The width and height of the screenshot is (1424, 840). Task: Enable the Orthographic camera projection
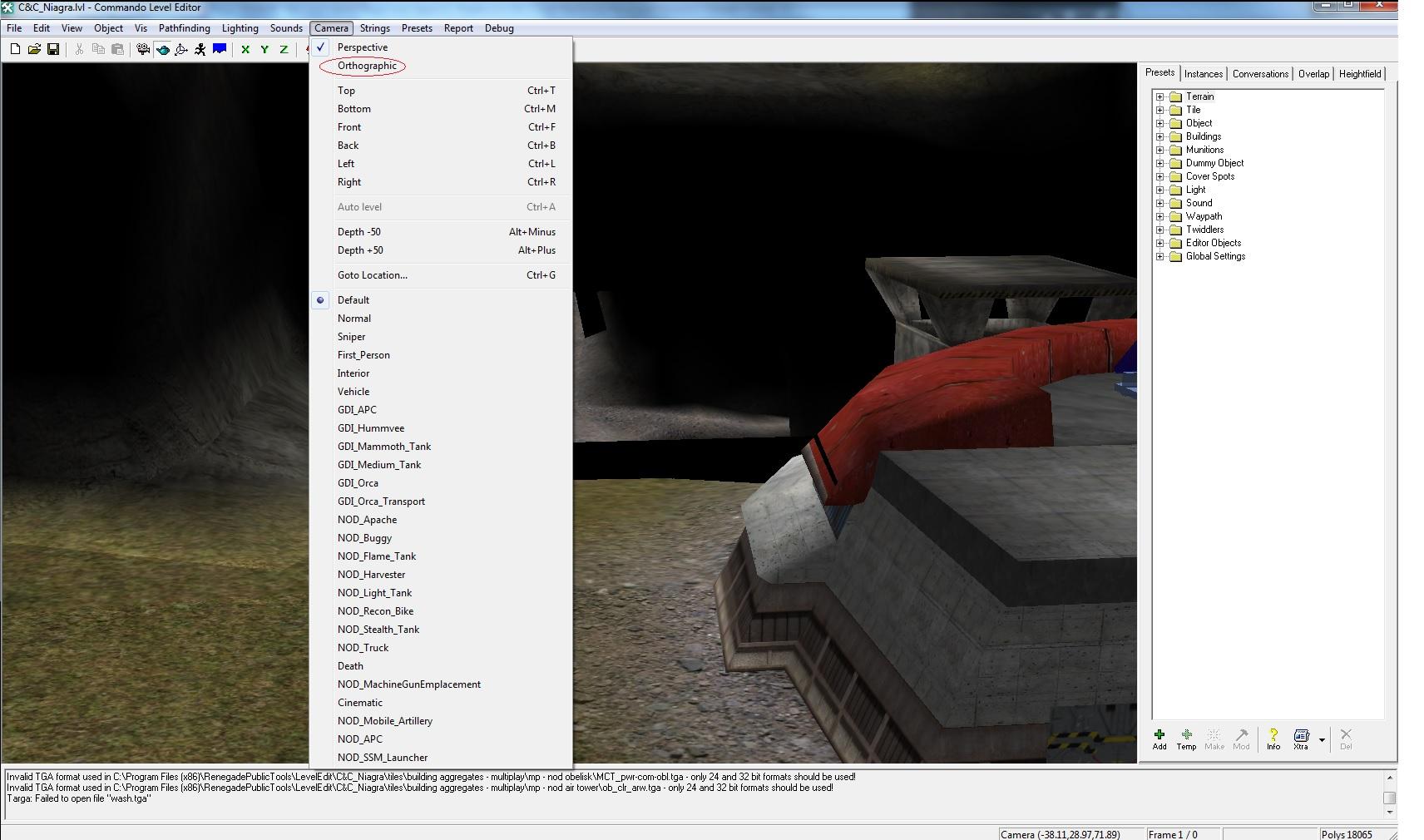[367, 66]
